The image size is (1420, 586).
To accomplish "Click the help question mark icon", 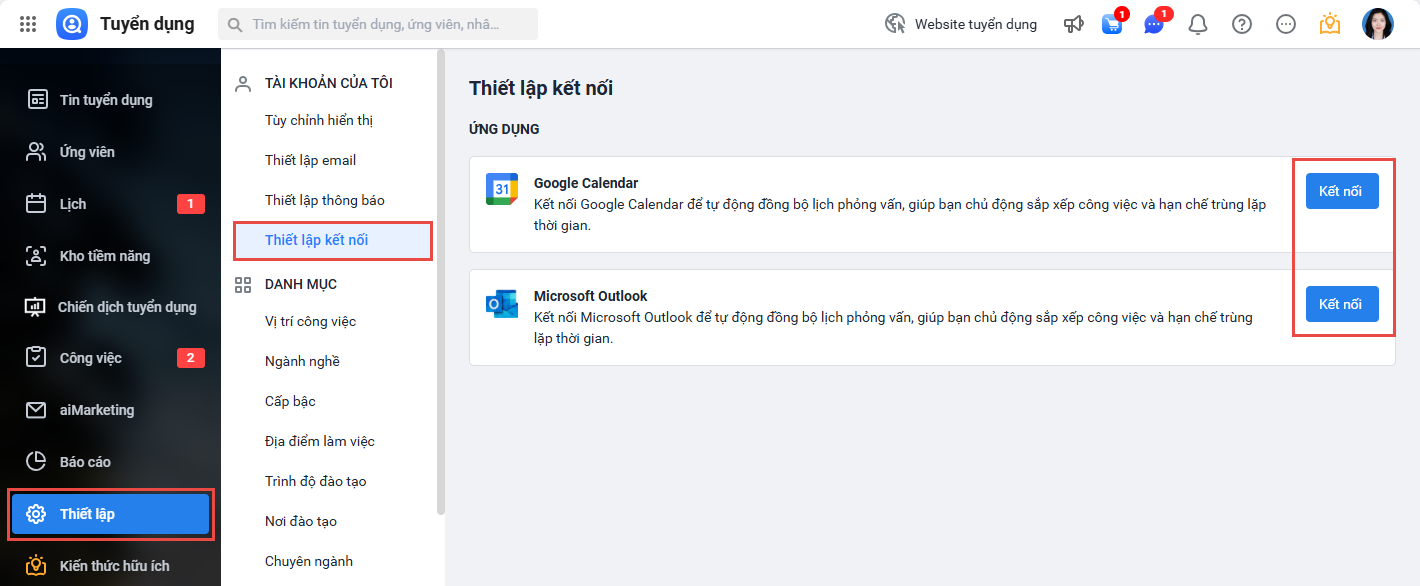I will (x=1242, y=24).
